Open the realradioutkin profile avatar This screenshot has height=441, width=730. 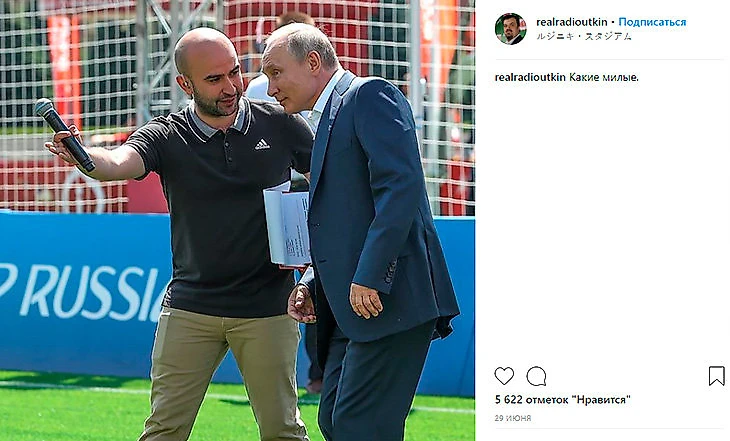pos(510,29)
